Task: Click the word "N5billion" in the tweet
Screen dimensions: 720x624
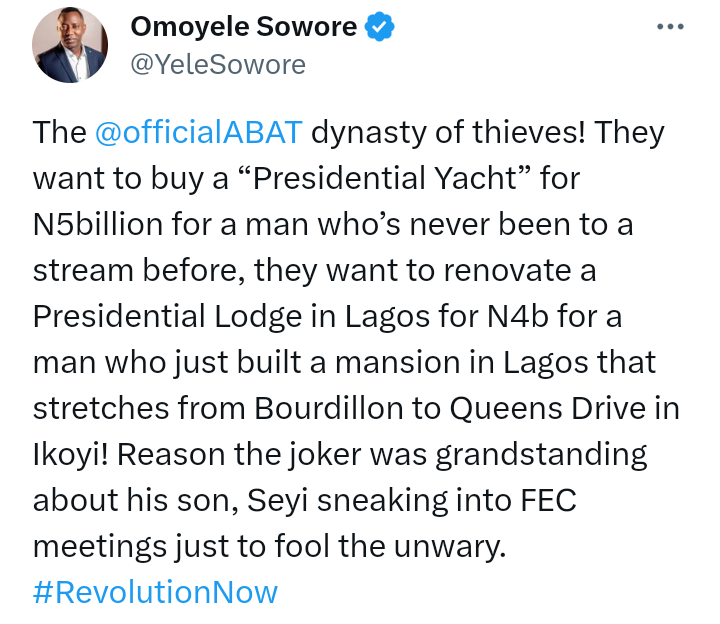Action: coord(98,225)
